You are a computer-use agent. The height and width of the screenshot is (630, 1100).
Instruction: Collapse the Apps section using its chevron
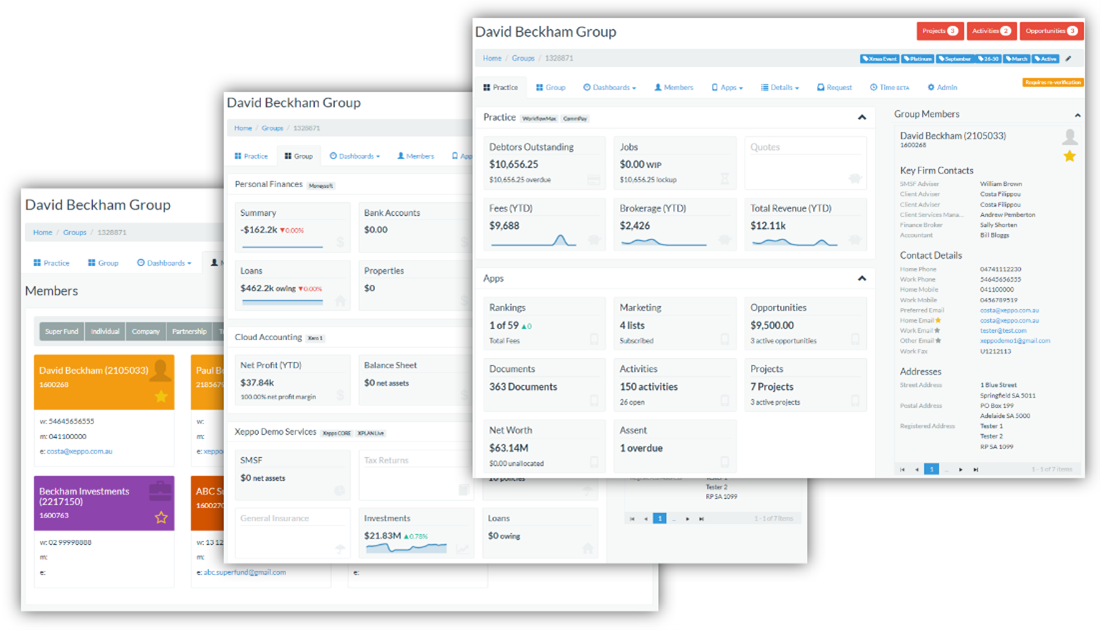pos(862,279)
